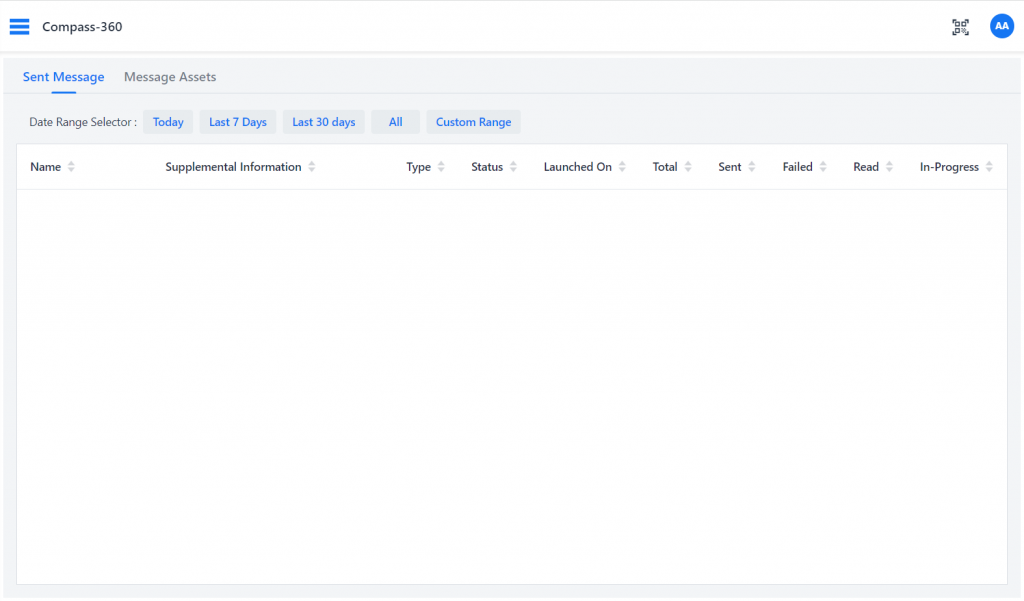Filter messages to Today
Viewport: 1024px width, 601px height.
click(x=168, y=122)
